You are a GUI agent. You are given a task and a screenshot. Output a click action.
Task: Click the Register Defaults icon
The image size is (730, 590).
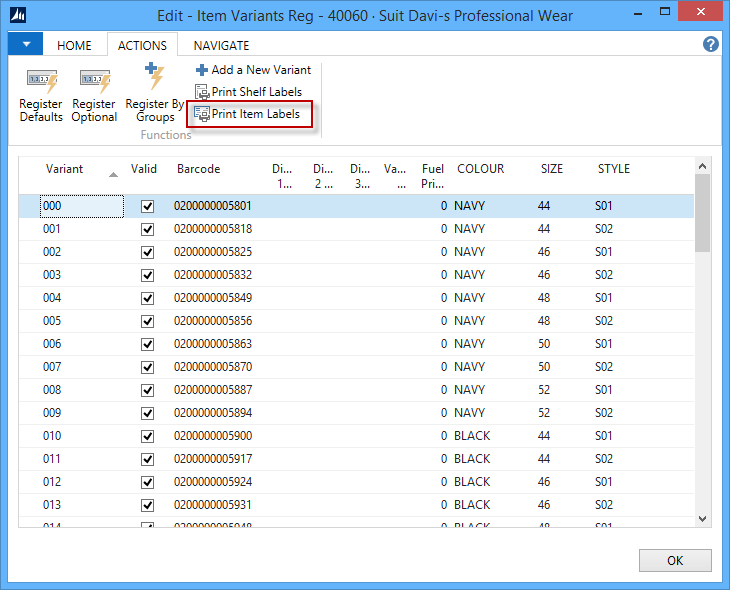[41, 81]
